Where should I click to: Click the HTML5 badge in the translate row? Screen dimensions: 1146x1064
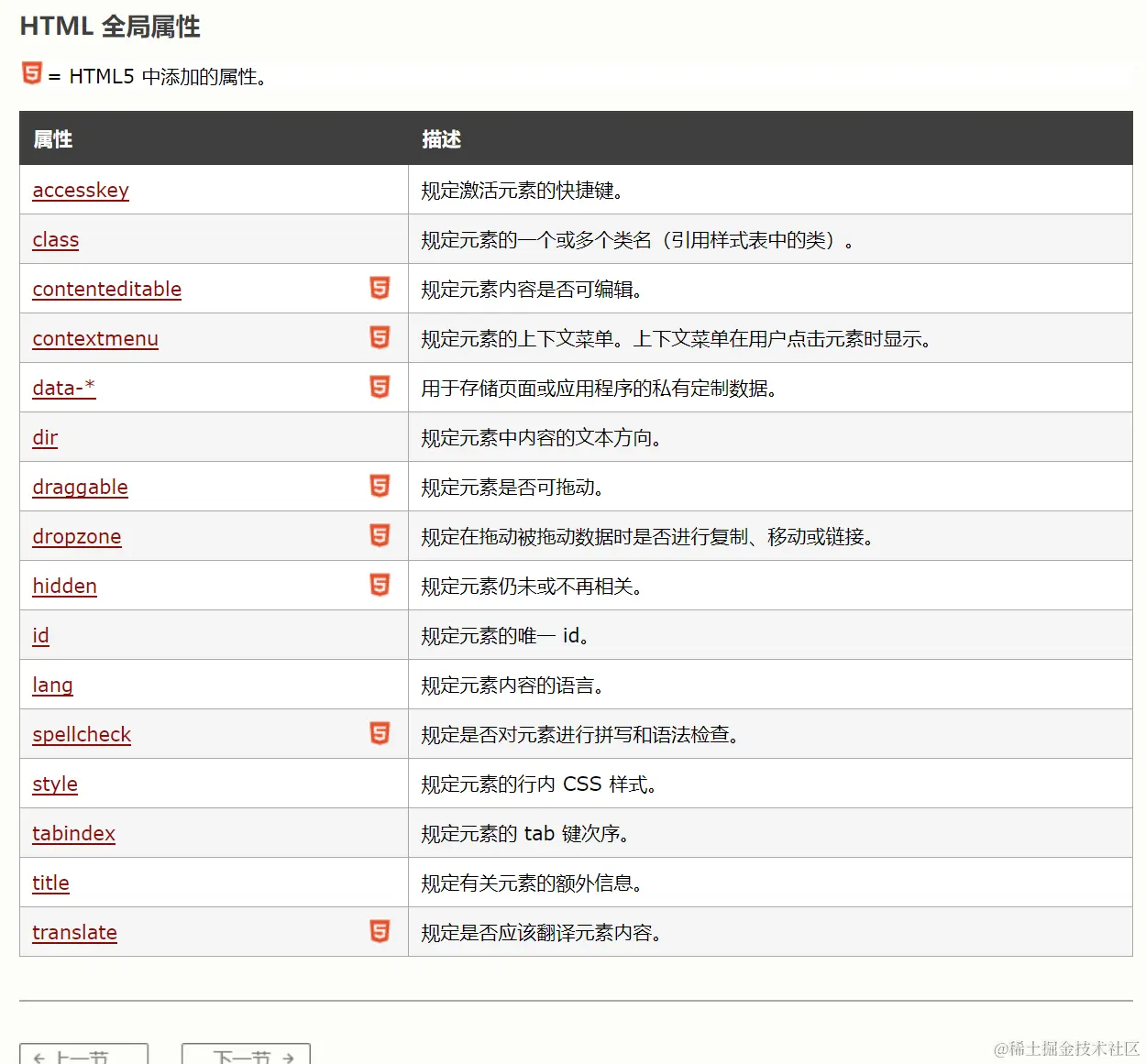pyautogui.click(x=380, y=931)
